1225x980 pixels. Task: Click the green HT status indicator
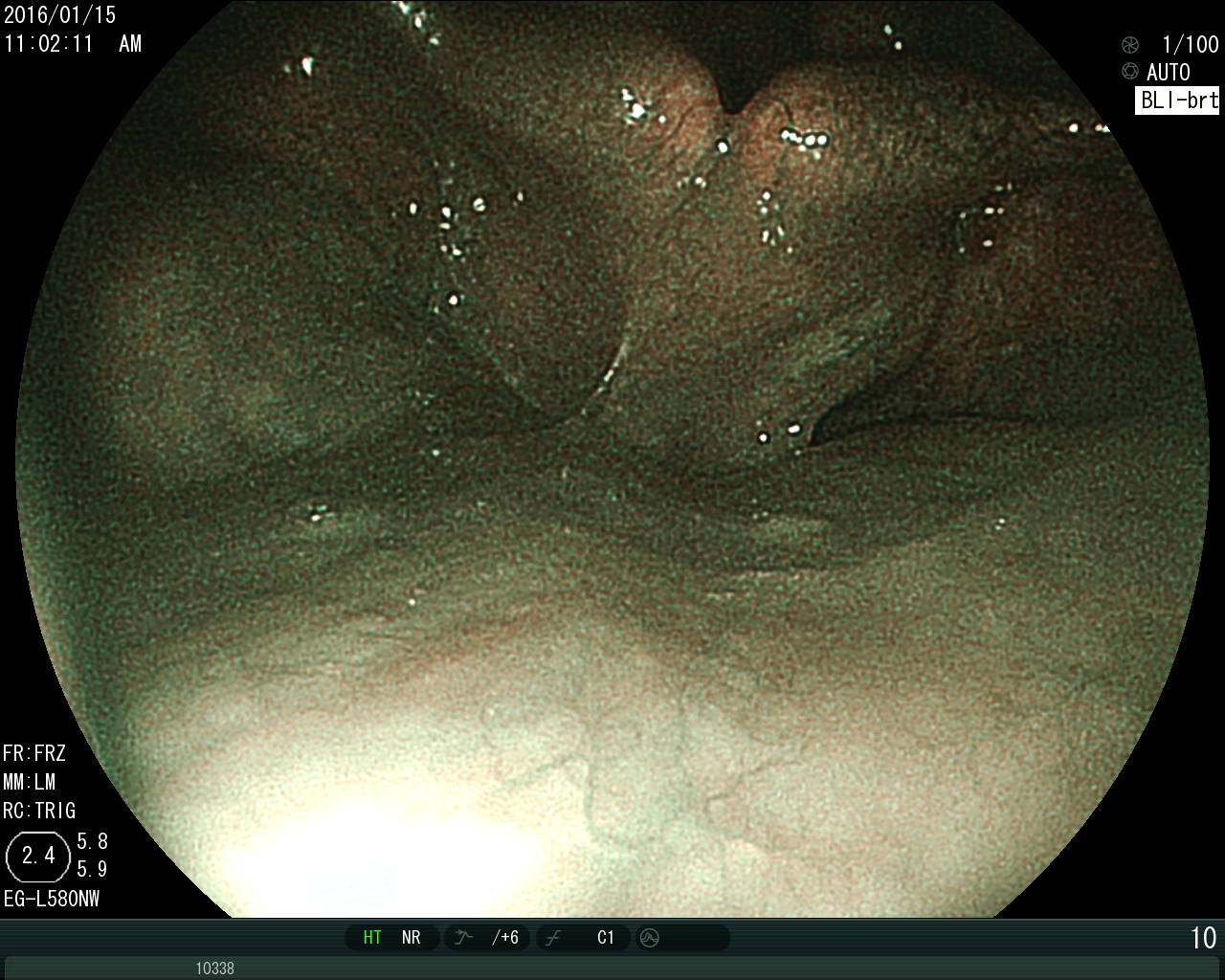372,938
